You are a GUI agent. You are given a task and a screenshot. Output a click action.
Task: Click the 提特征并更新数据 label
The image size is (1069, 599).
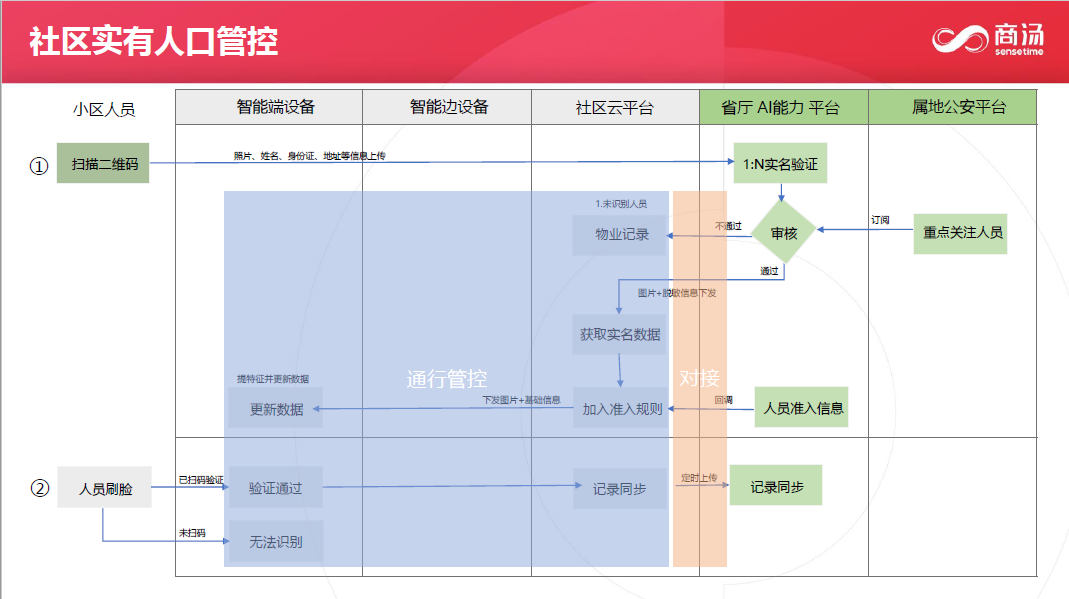(x=273, y=379)
